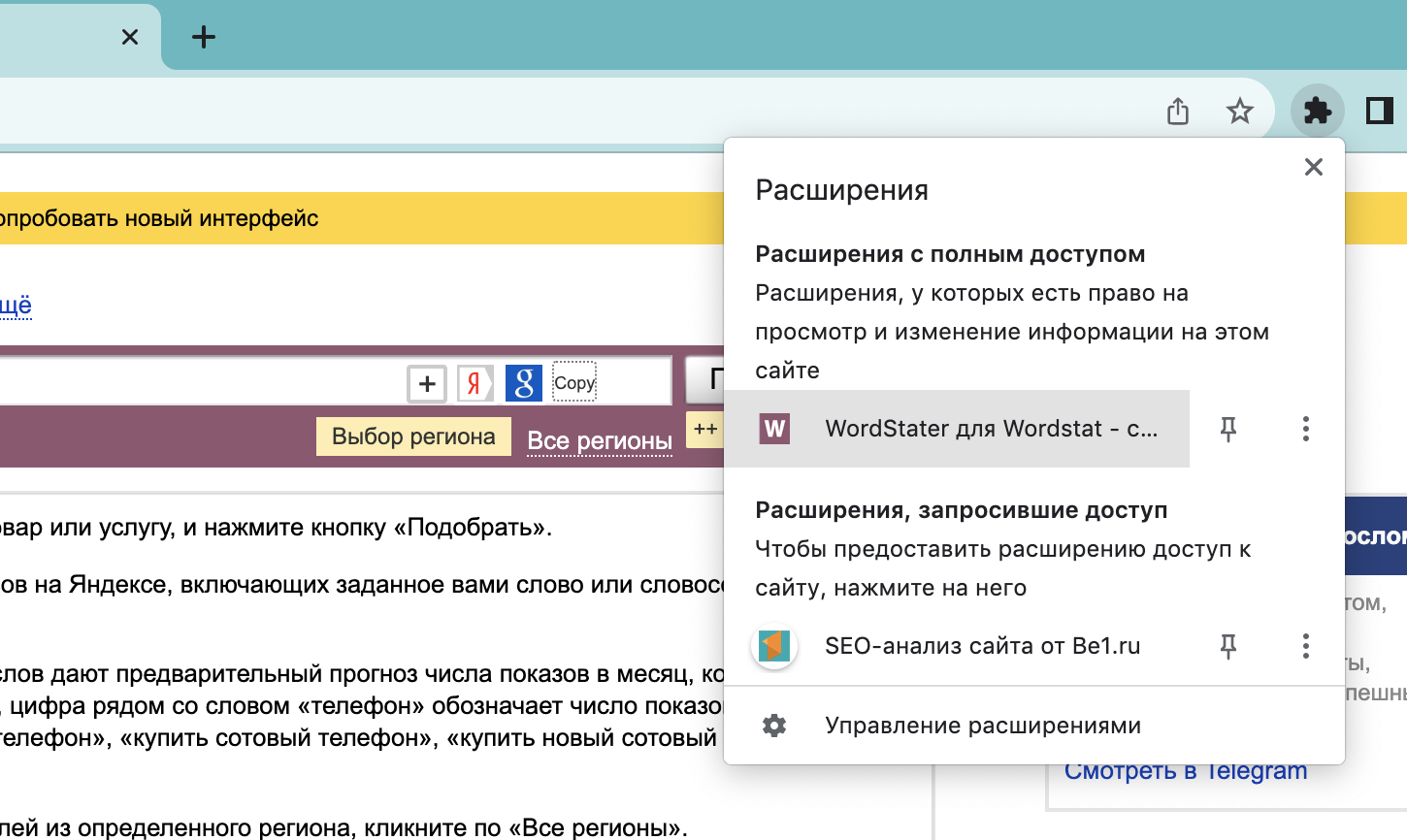The height and width of the screenshot is (840, 1407).
Task: Pin the SEO-анализ сайта extension
Action: pos(1228,646)
